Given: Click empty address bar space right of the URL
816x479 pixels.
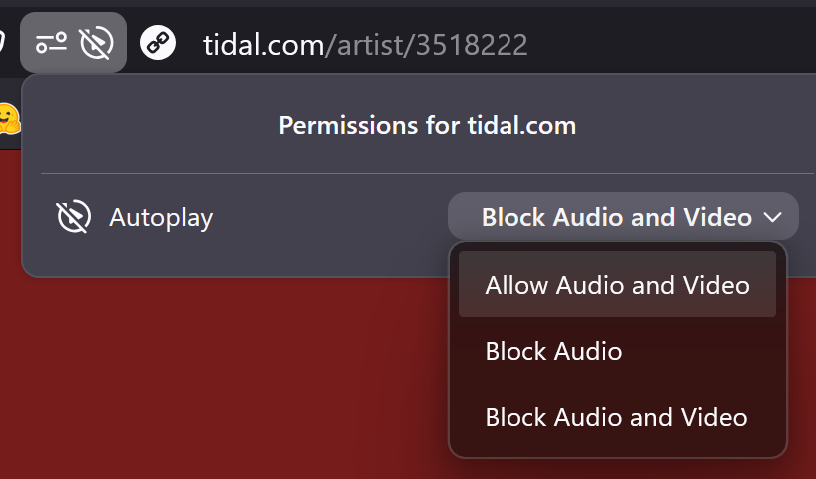Looking at the screenshot, I should [671, 44].
